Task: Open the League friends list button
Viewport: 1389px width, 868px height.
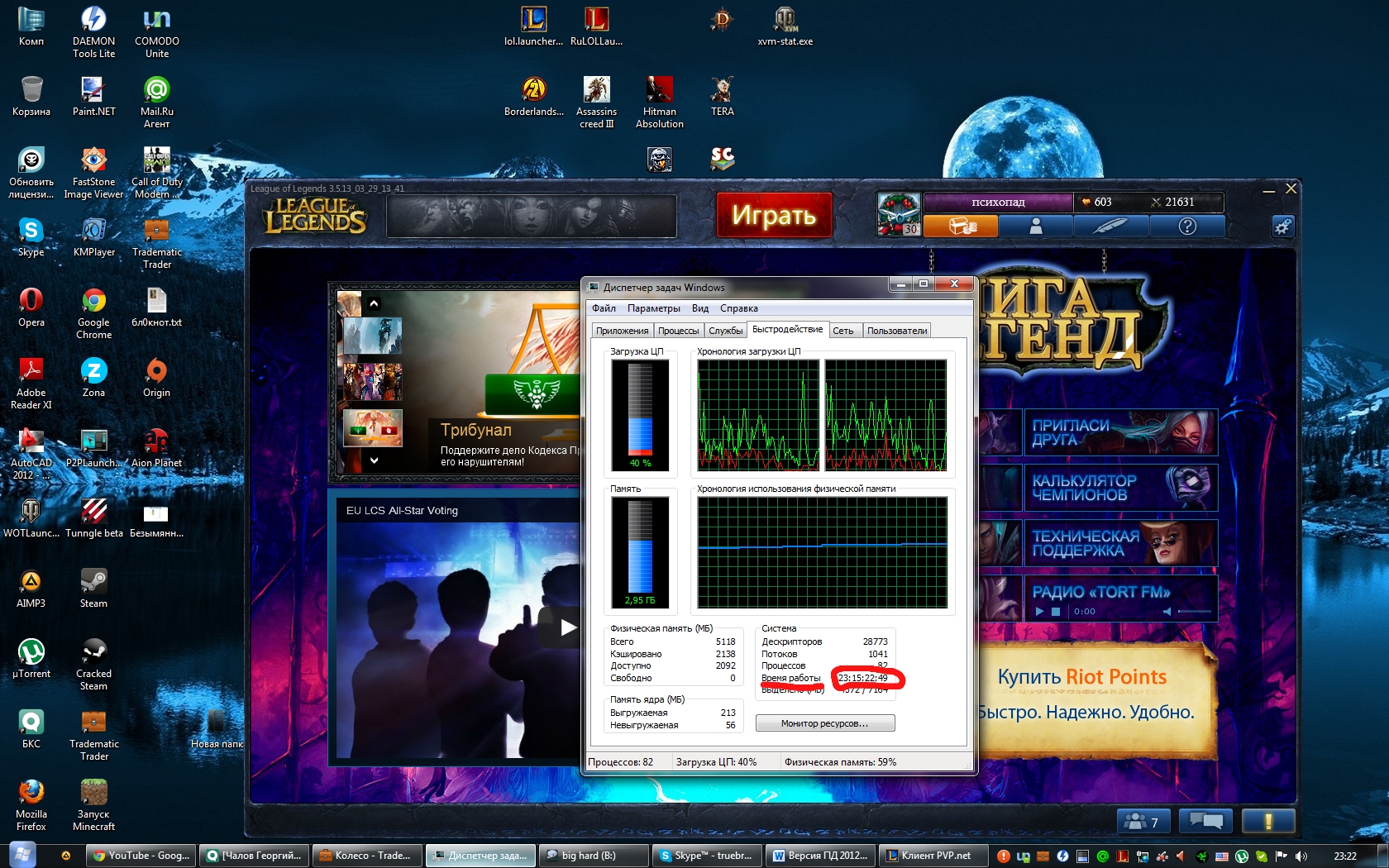Action: [1143, 821]
